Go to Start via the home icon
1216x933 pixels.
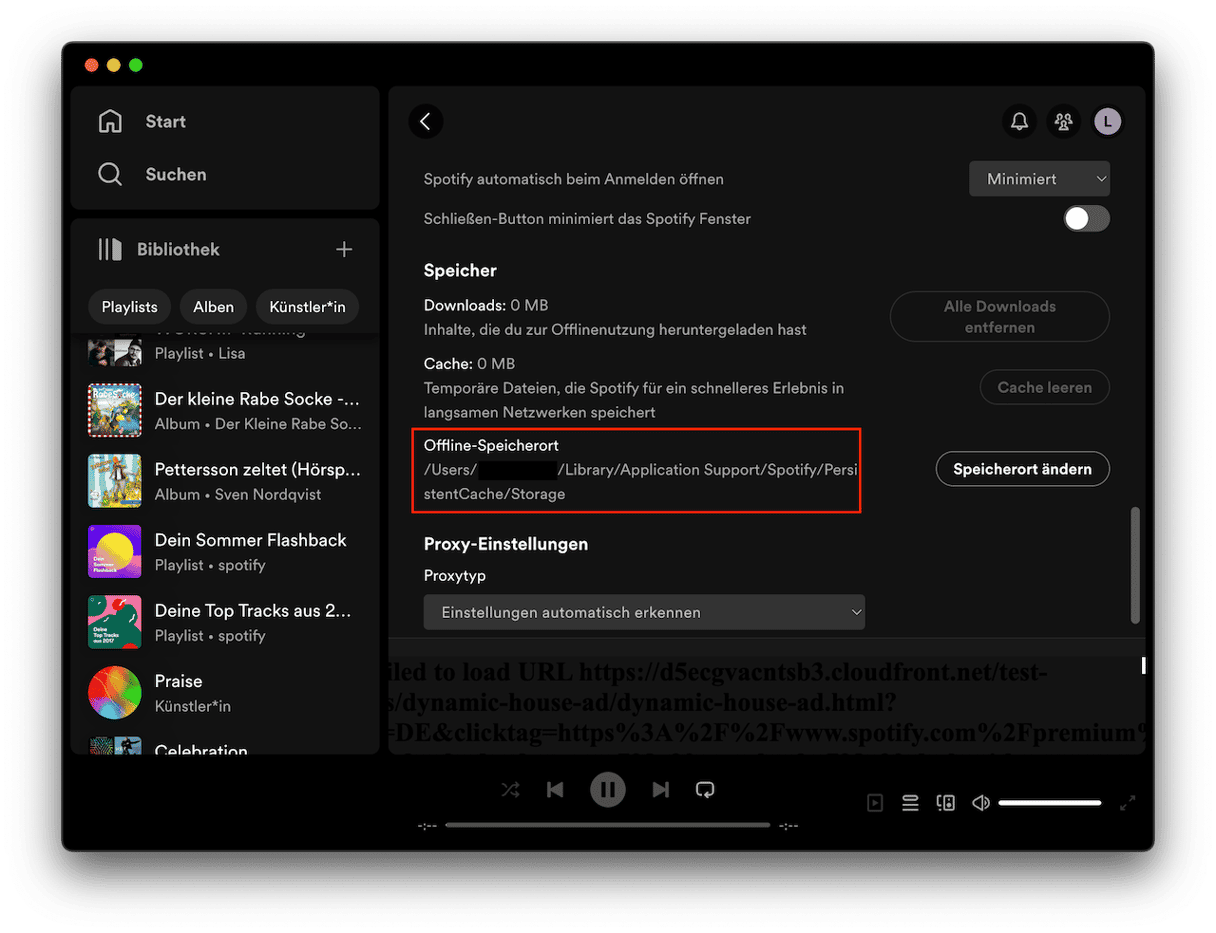click(x=110, y=121)
